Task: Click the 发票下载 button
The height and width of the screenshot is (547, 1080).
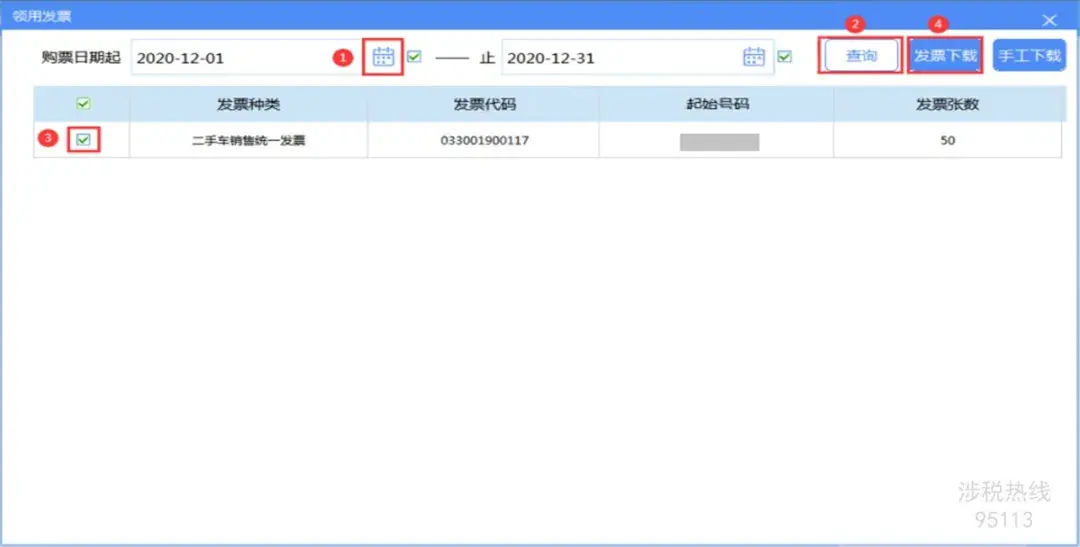Action: click(945, 56)
